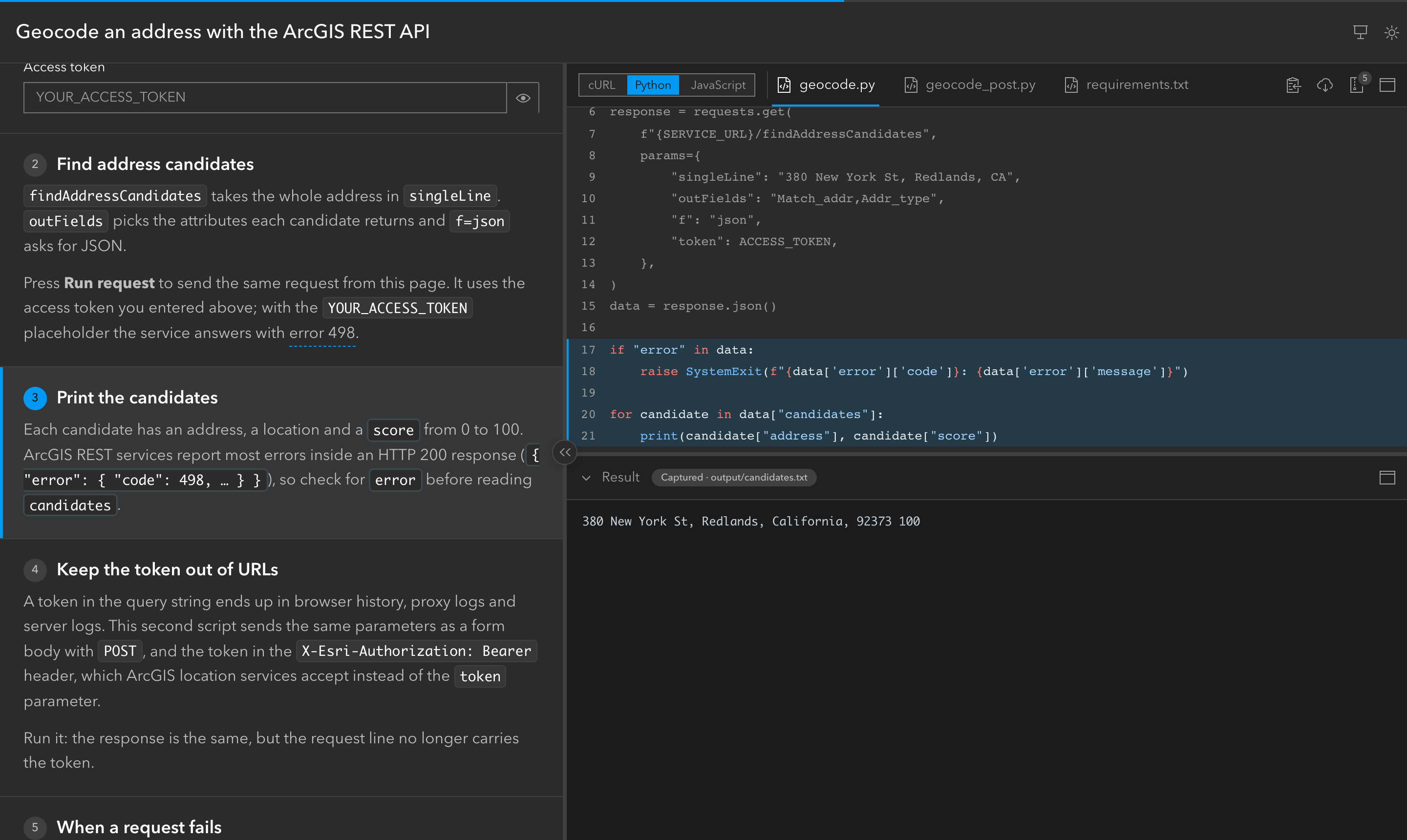
Task: Maximize the Result panel with its window icon
Action: point(1387,477)
